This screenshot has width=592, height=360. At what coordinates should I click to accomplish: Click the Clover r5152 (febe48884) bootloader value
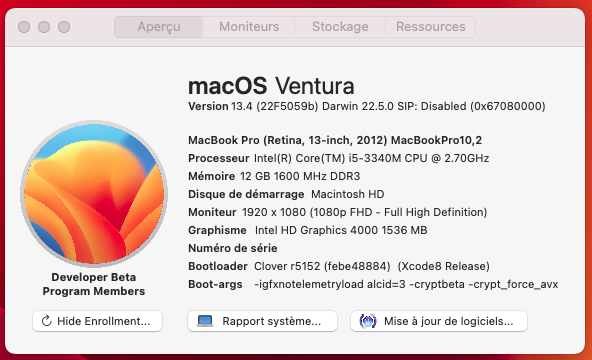[322, 266]
